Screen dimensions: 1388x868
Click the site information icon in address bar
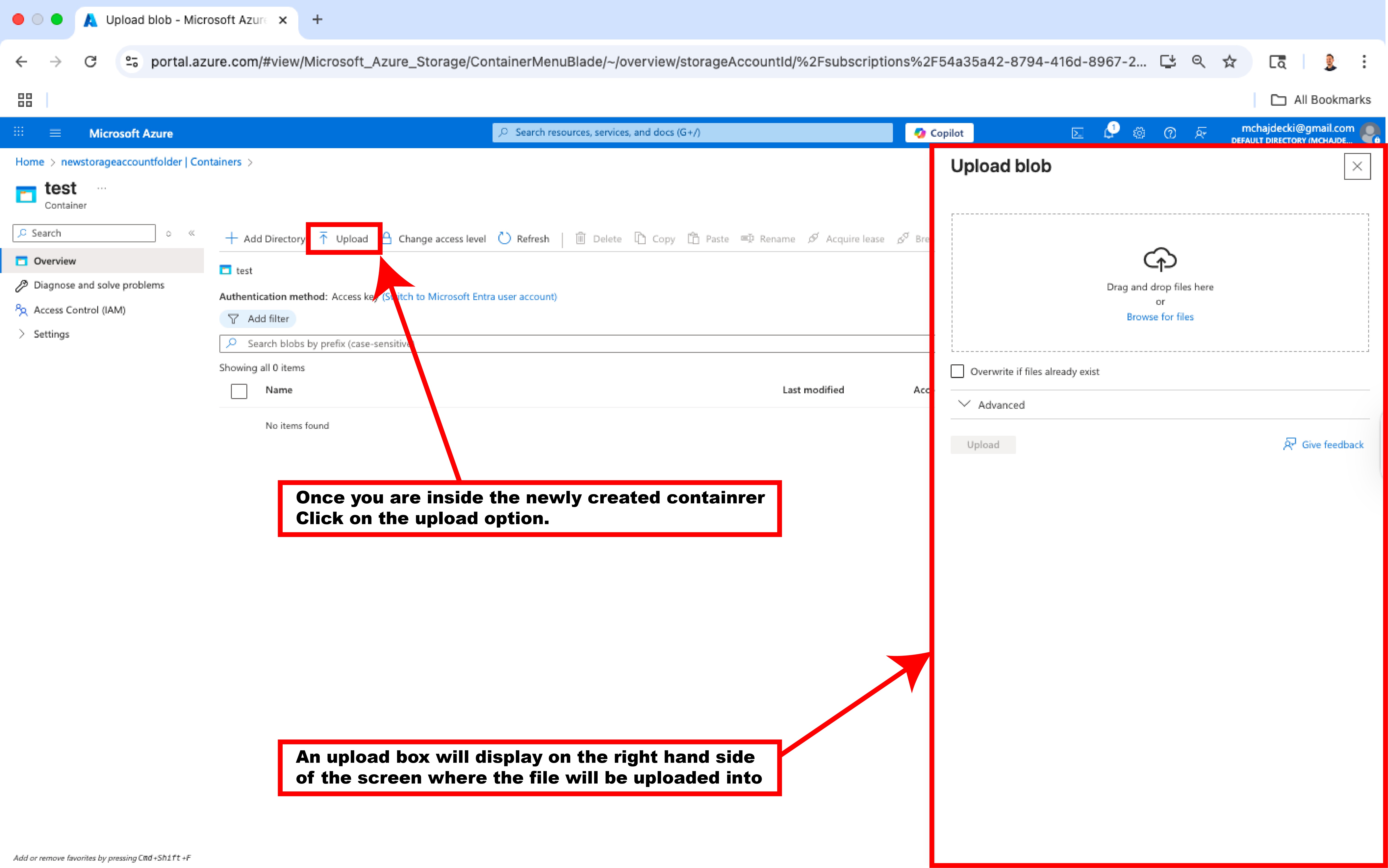click(132, 61)
